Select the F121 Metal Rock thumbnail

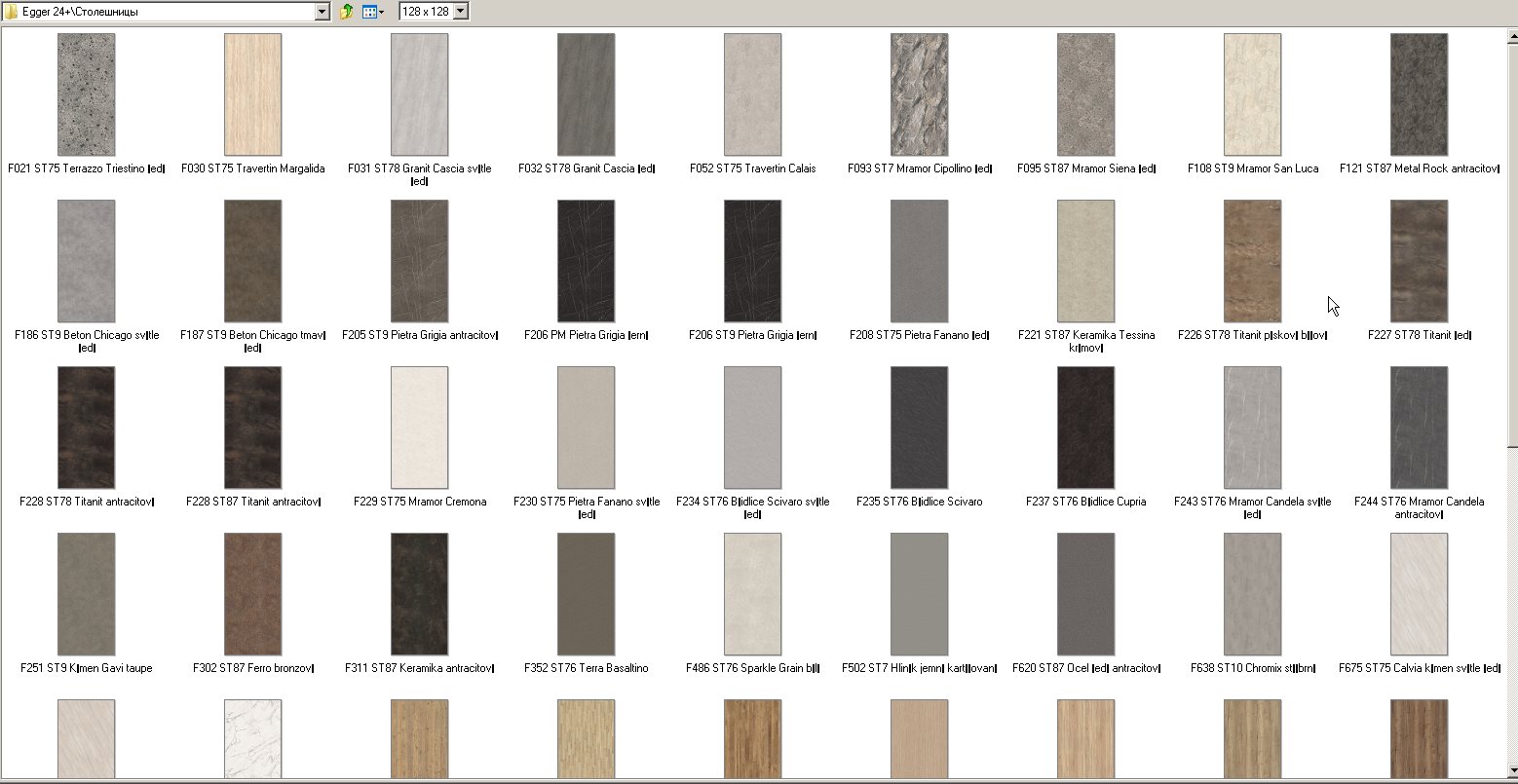[x=1419, y=94]
